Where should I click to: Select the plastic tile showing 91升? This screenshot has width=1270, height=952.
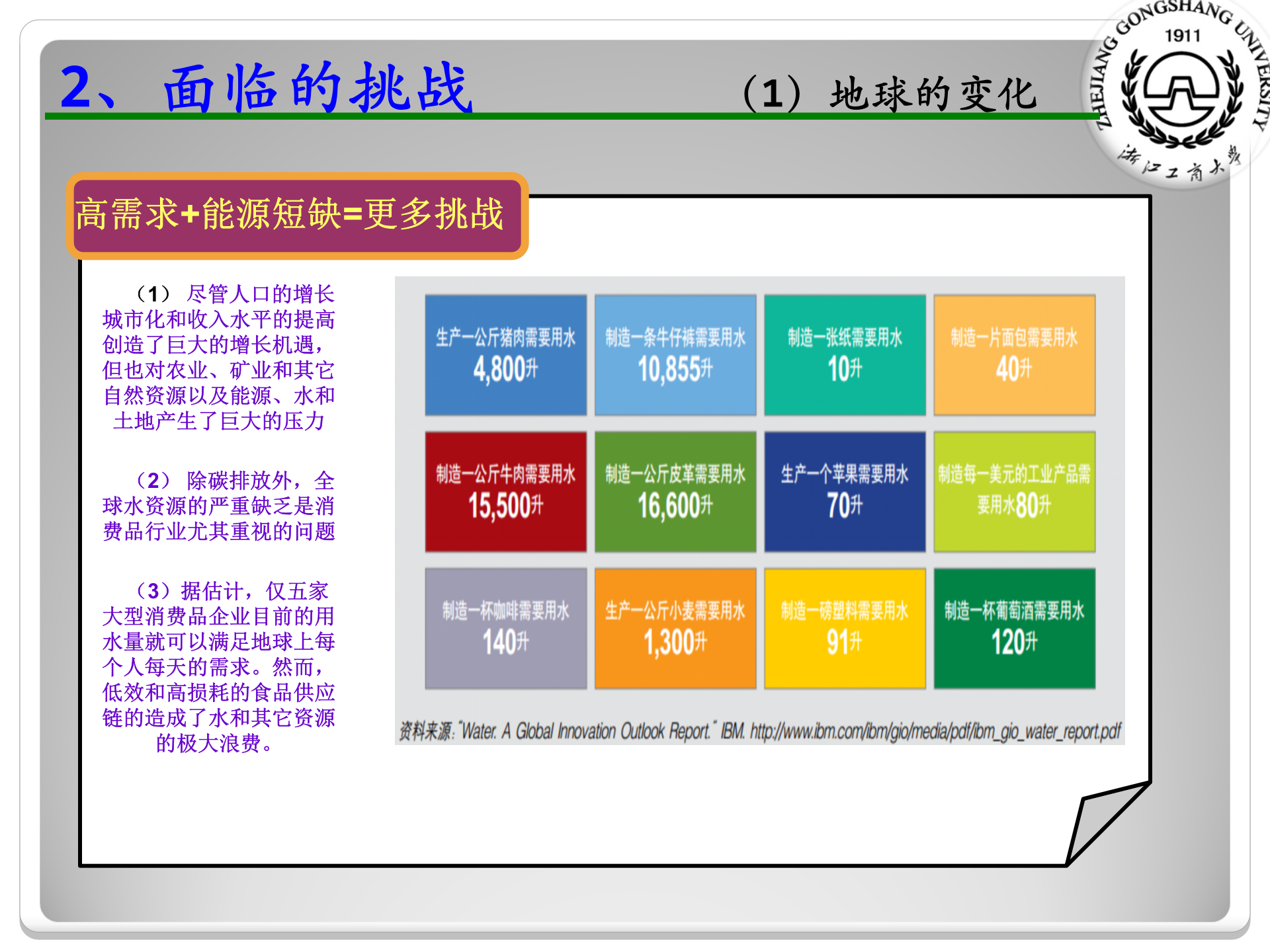click(x=845, y=628)
